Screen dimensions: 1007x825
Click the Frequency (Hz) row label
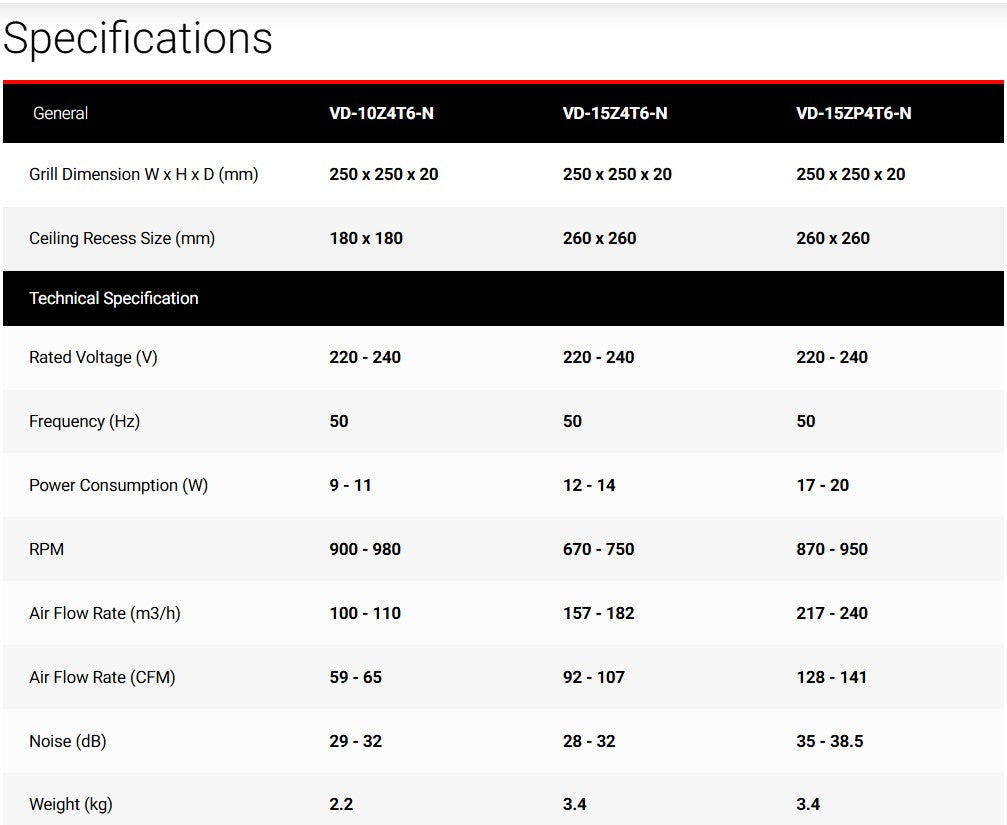pyautogui.click(x=84, y=421)
